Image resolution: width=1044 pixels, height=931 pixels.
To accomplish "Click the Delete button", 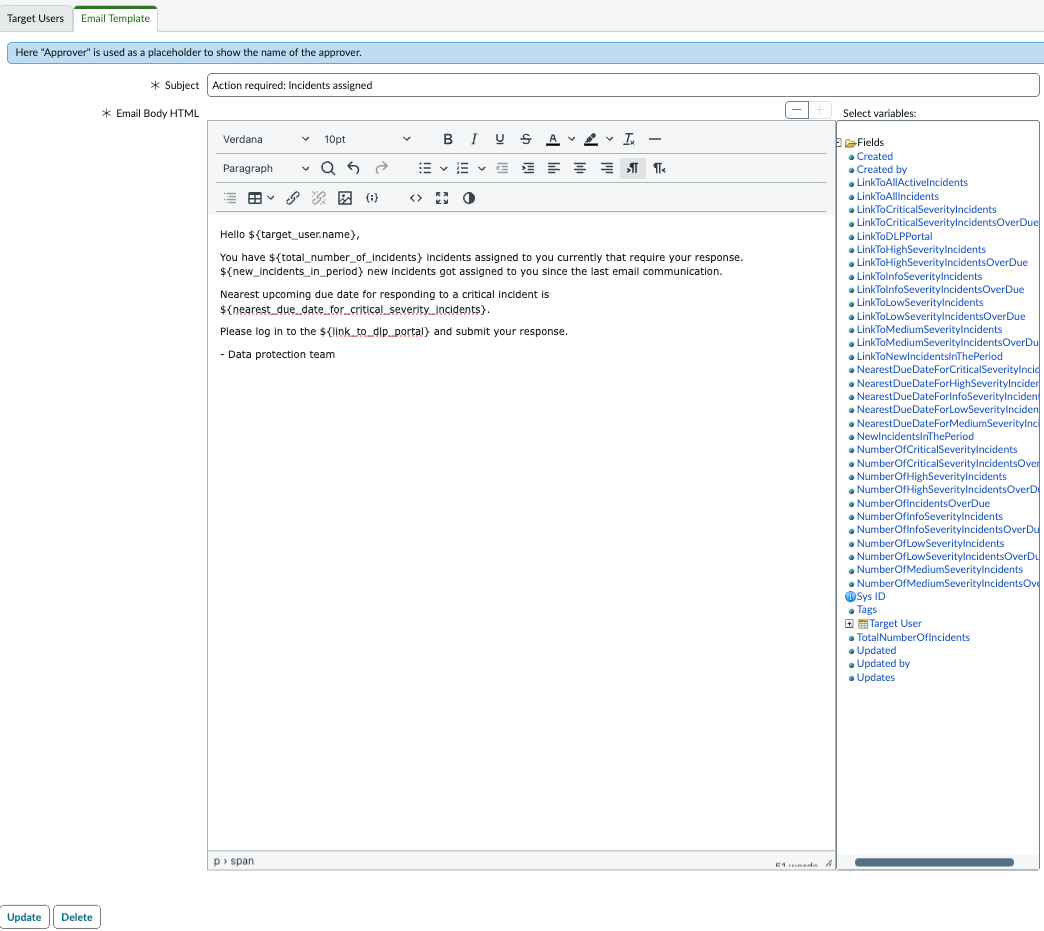I will pyautogui.click(x=77, y=917).
